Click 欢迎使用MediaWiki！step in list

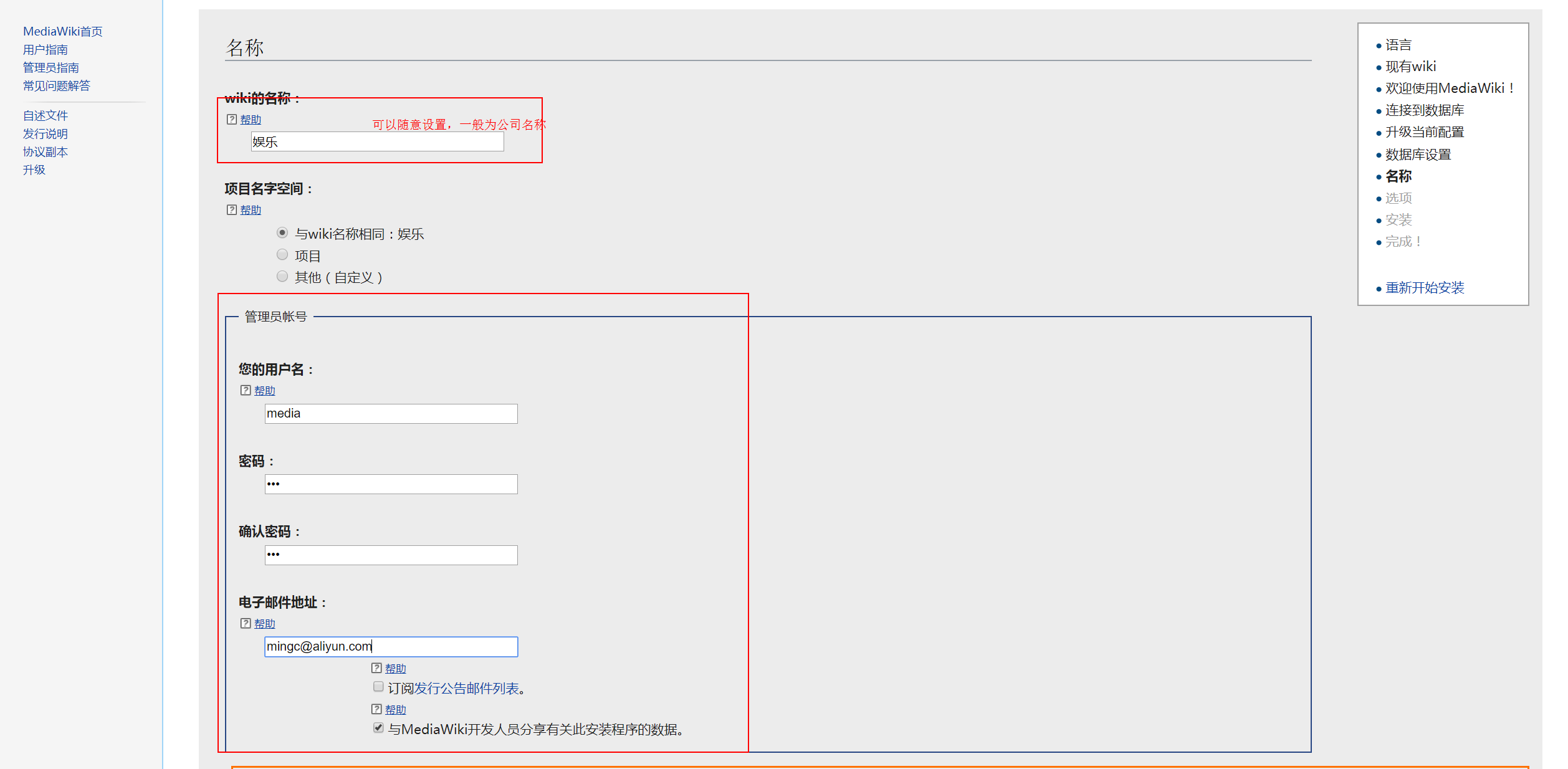pos(1450,88)
